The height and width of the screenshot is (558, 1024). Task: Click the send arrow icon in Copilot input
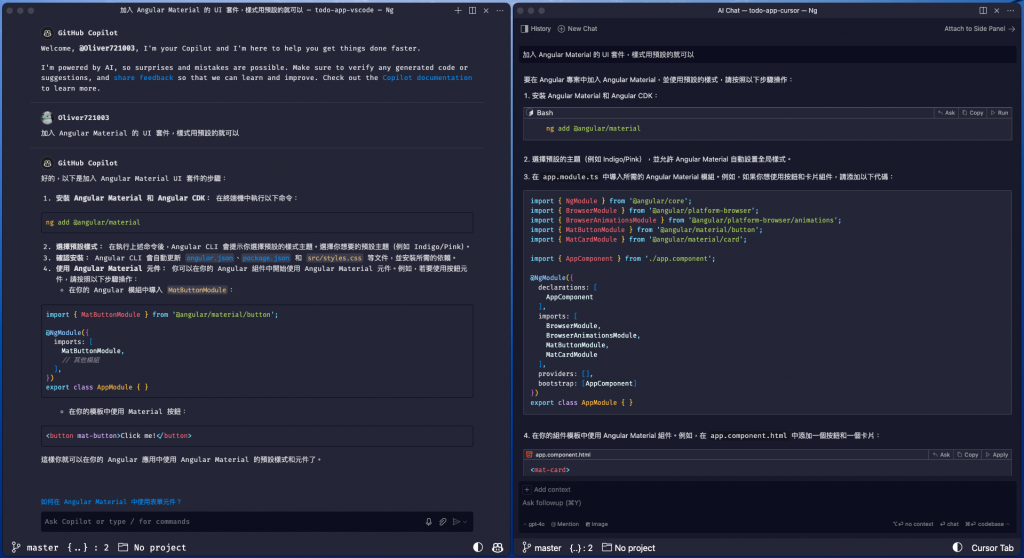[456, 521]
